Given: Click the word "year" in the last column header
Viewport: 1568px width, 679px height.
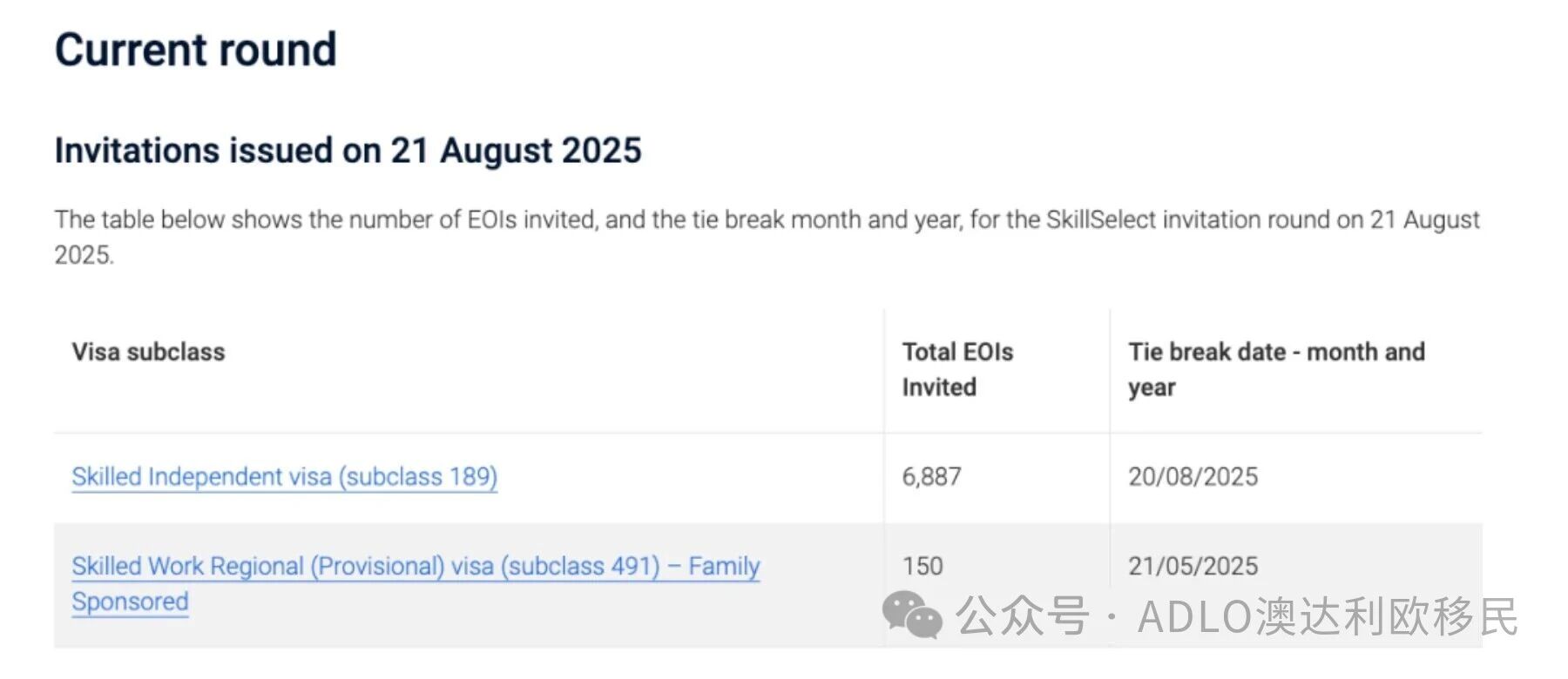Looking at the screenshot, I should coord(1152,388).
